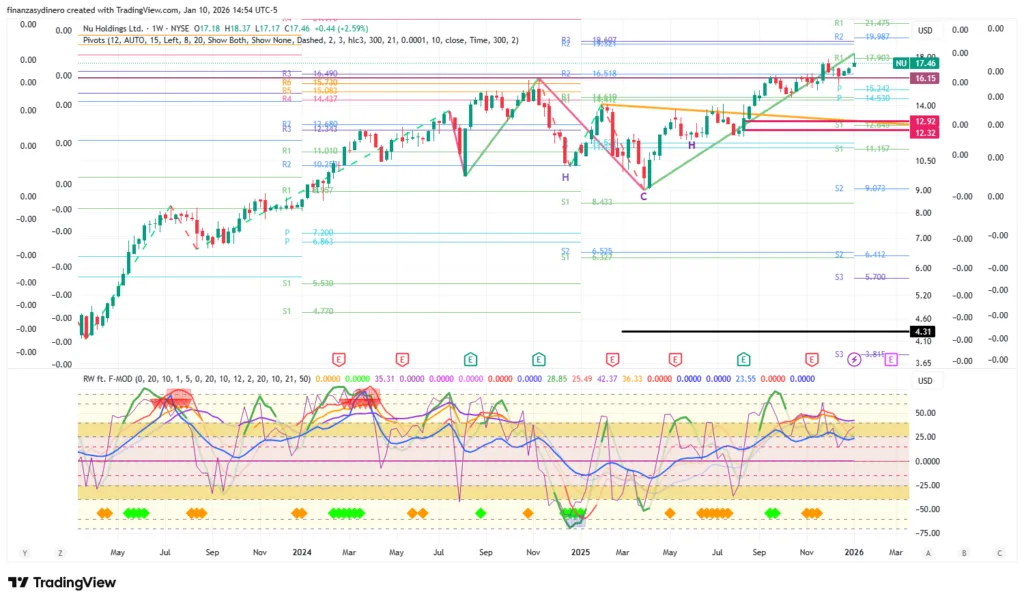The height and width of the screenshot is (603, 1024).
Task: Open the USD selector on the indicator pane
Action: coord(925,380)
